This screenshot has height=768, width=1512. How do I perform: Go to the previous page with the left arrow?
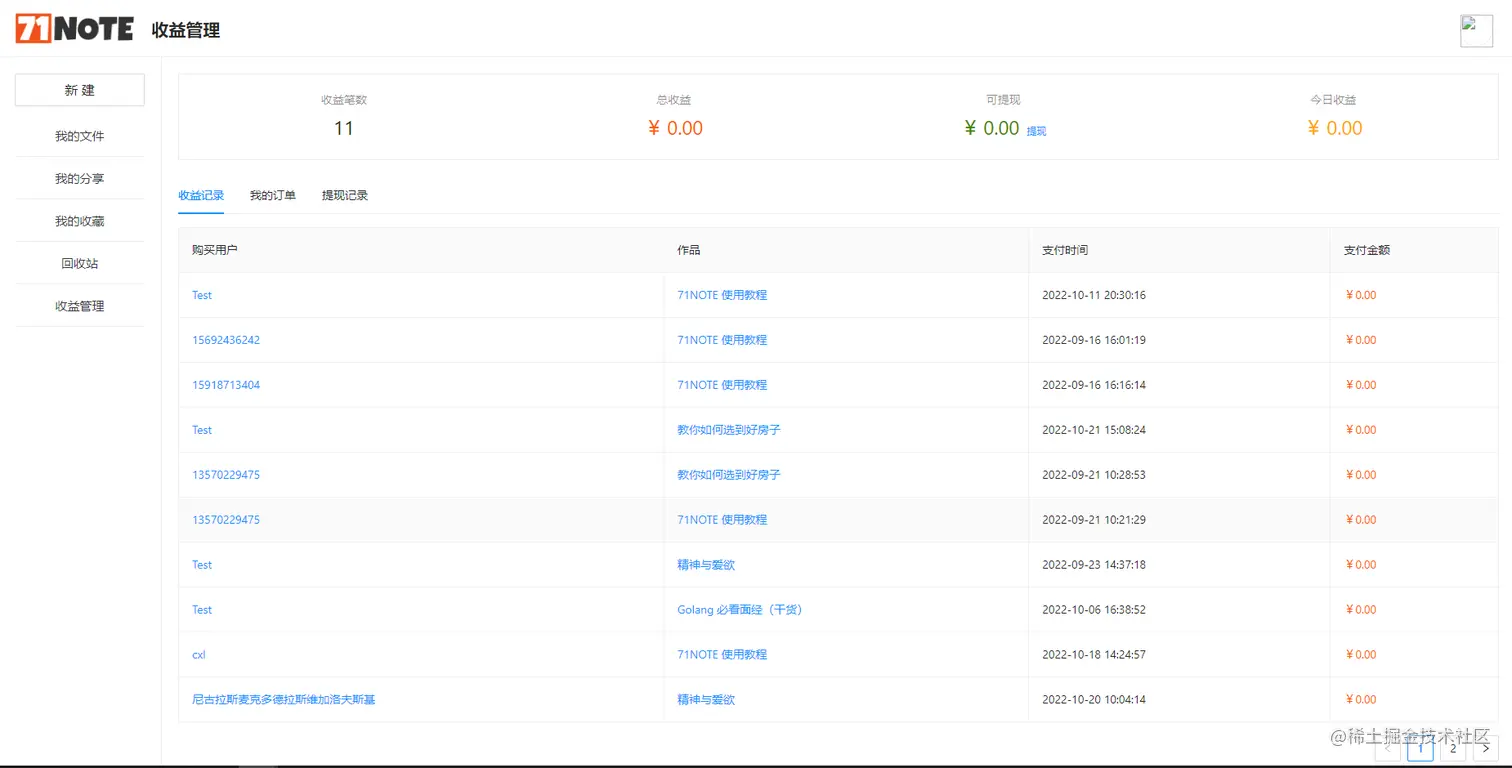[x=1387, y=748]
